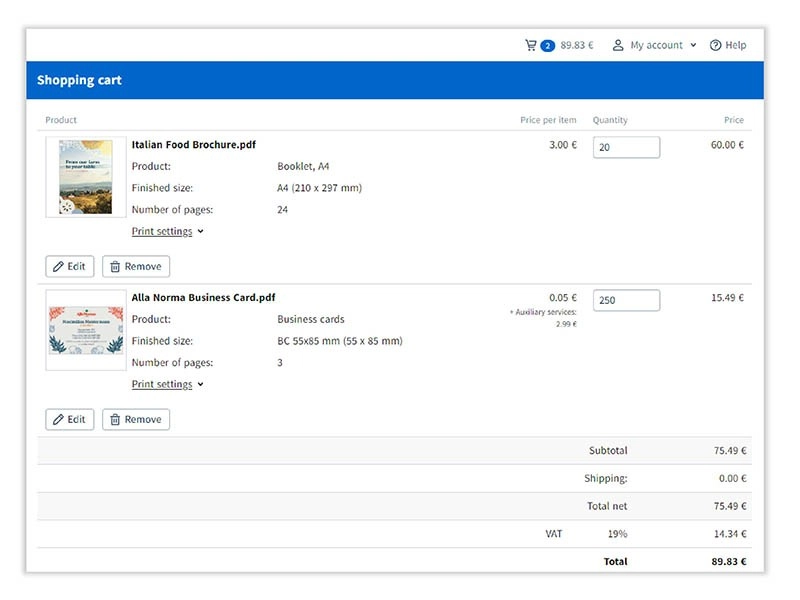This screenshot has height=600, width=800.
Task: Click the quantity field showing 250
Action: [626, 301]
